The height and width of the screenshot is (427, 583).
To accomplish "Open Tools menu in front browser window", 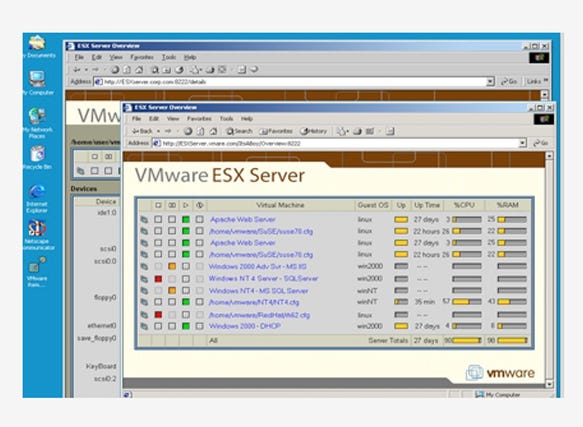I will point(226,119).
